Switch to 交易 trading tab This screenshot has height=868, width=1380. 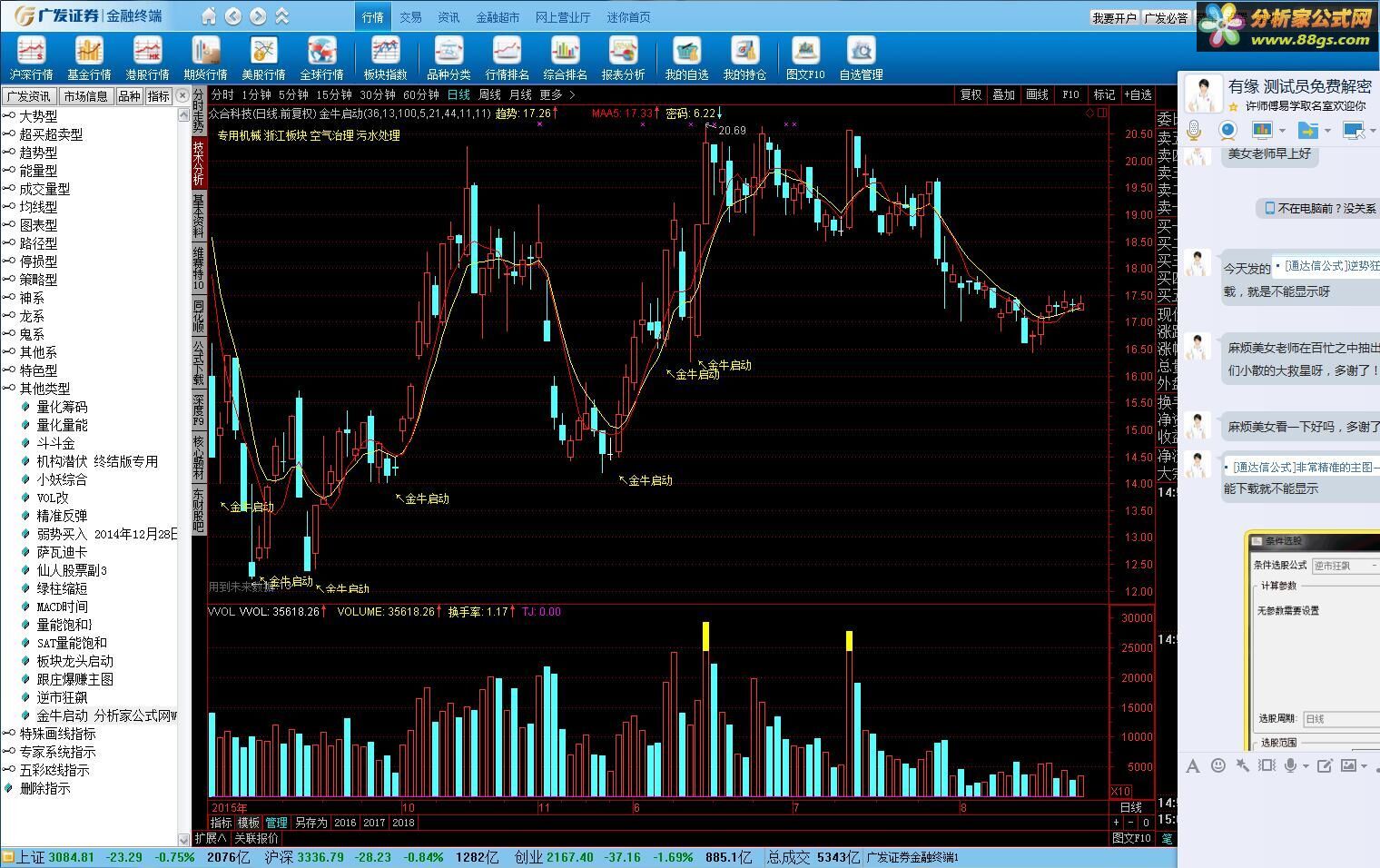(410, 17)
